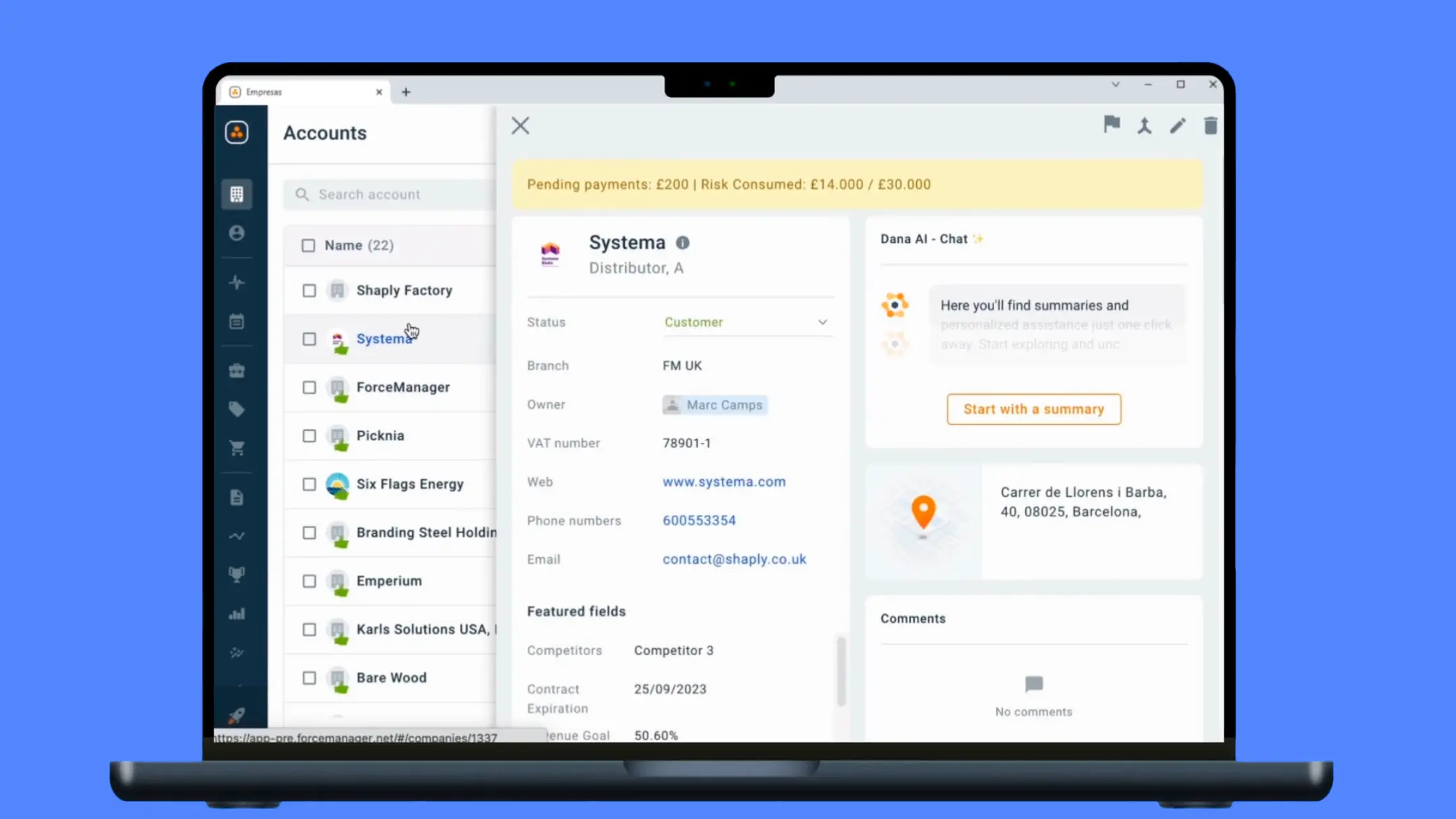This screenshot has width=1456, height=819.
Task: Close the Systema detail panel with X
Action: pyautogui.click(x=520, y=125)
